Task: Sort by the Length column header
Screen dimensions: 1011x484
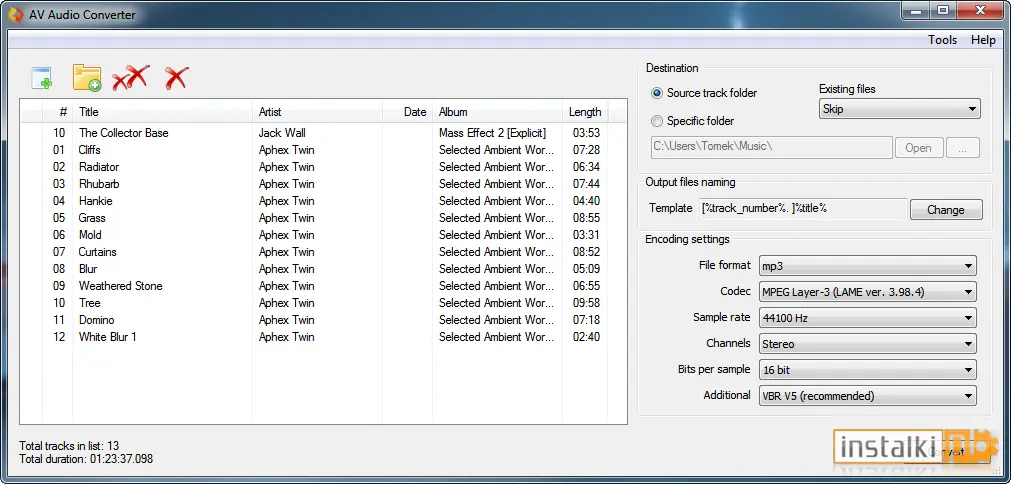Action: 585,112
